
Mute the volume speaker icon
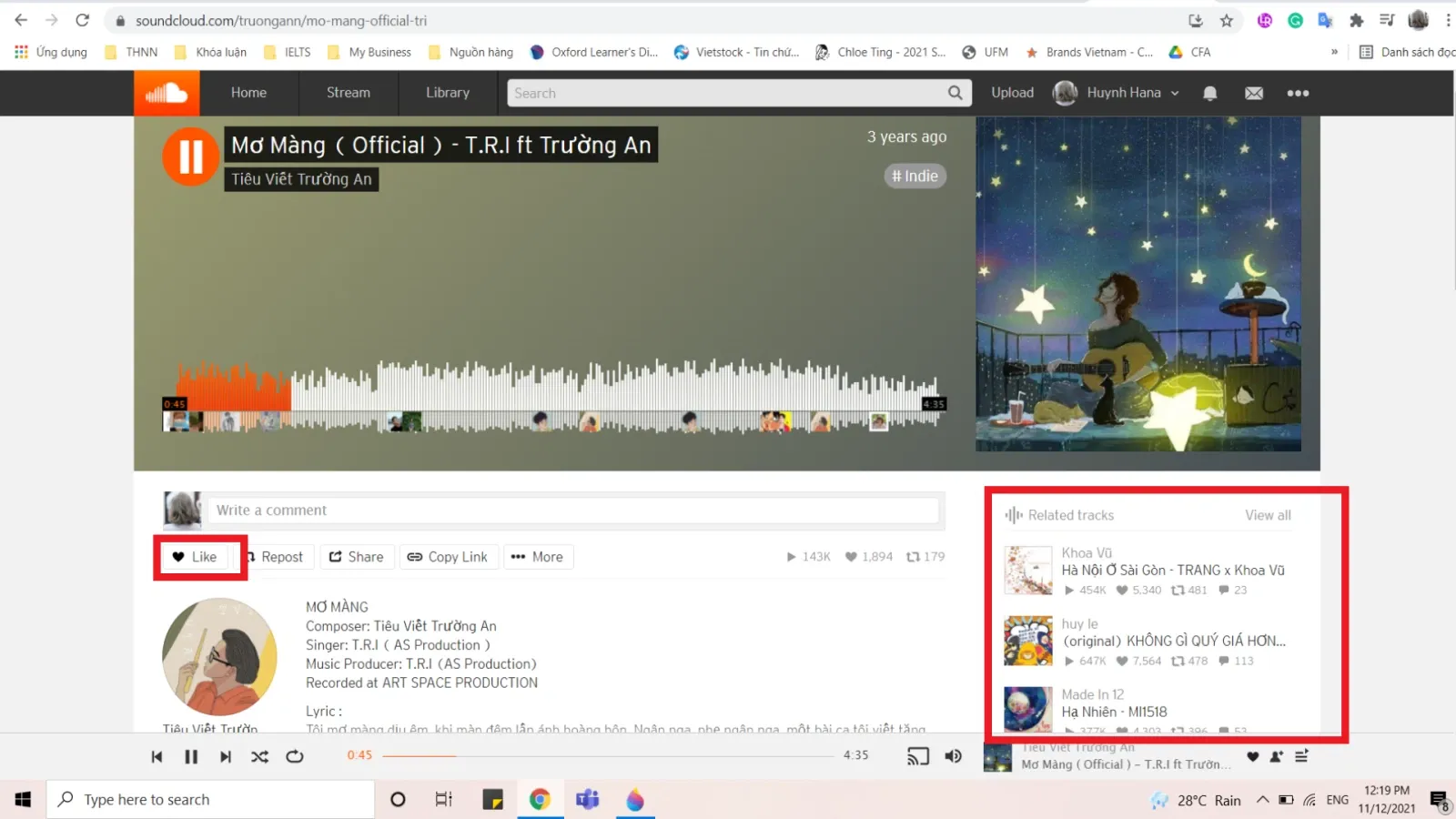pyautogui.click(x=953, y=756)
